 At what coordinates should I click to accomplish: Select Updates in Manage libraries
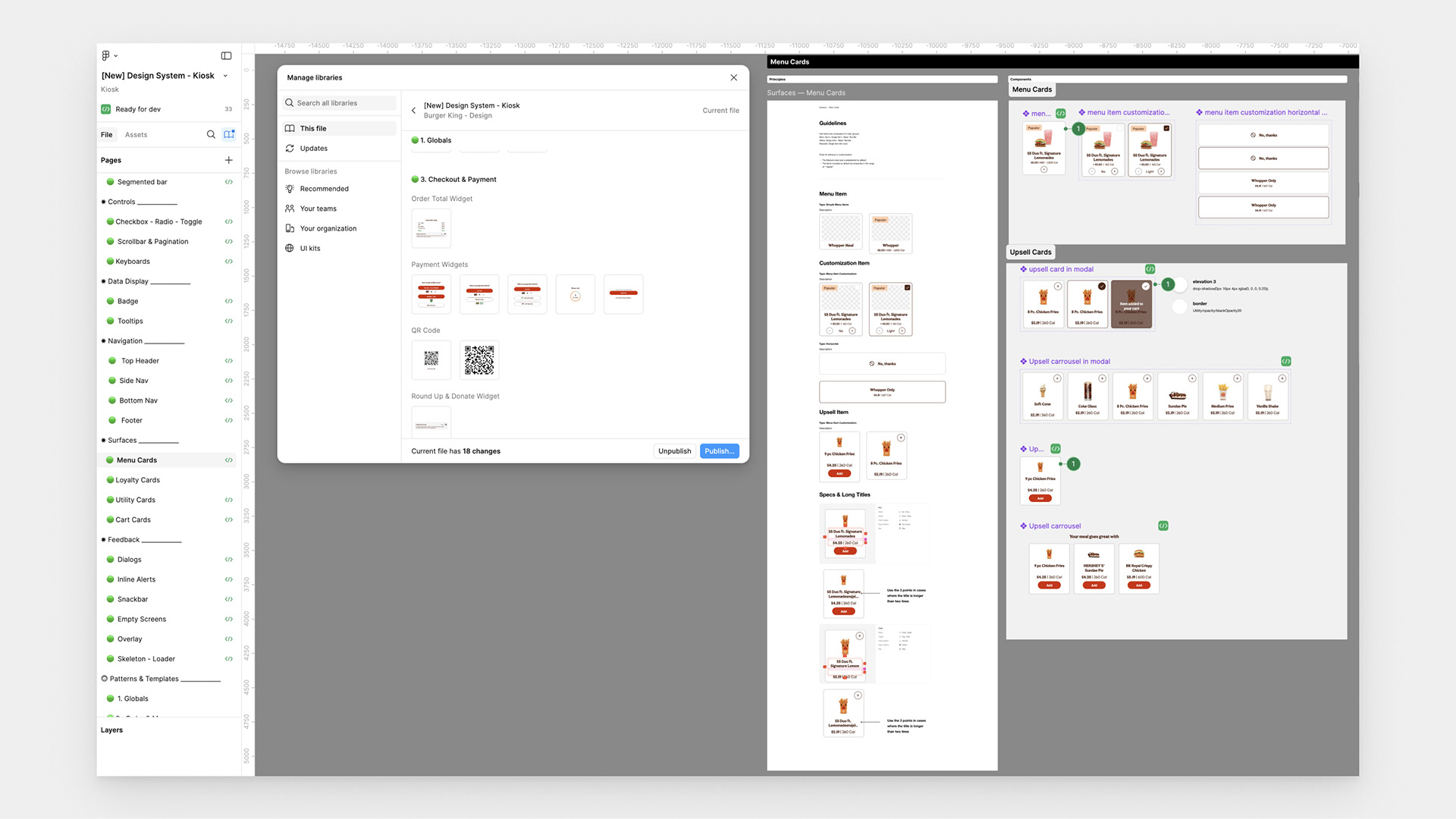[313, 149]
